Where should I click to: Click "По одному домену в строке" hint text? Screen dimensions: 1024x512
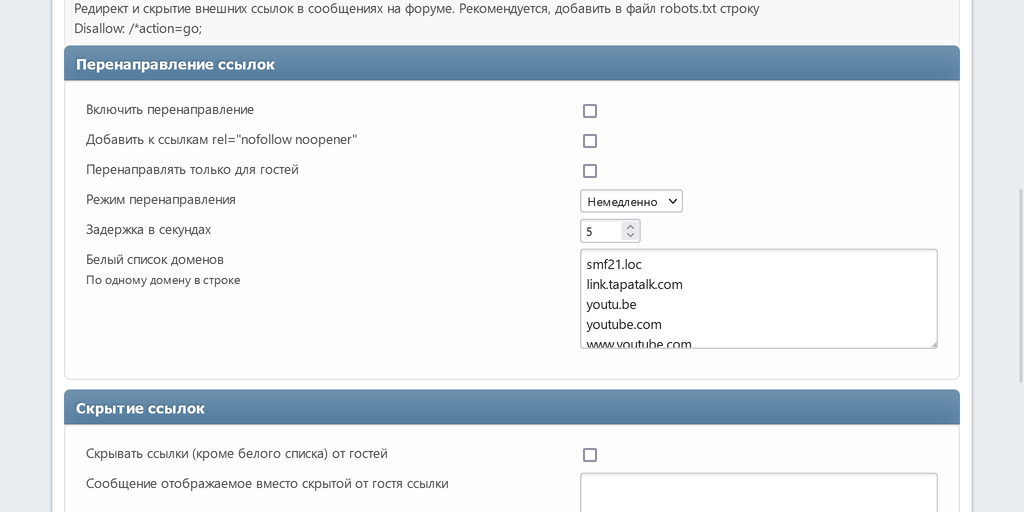click(x=163, y=280)
